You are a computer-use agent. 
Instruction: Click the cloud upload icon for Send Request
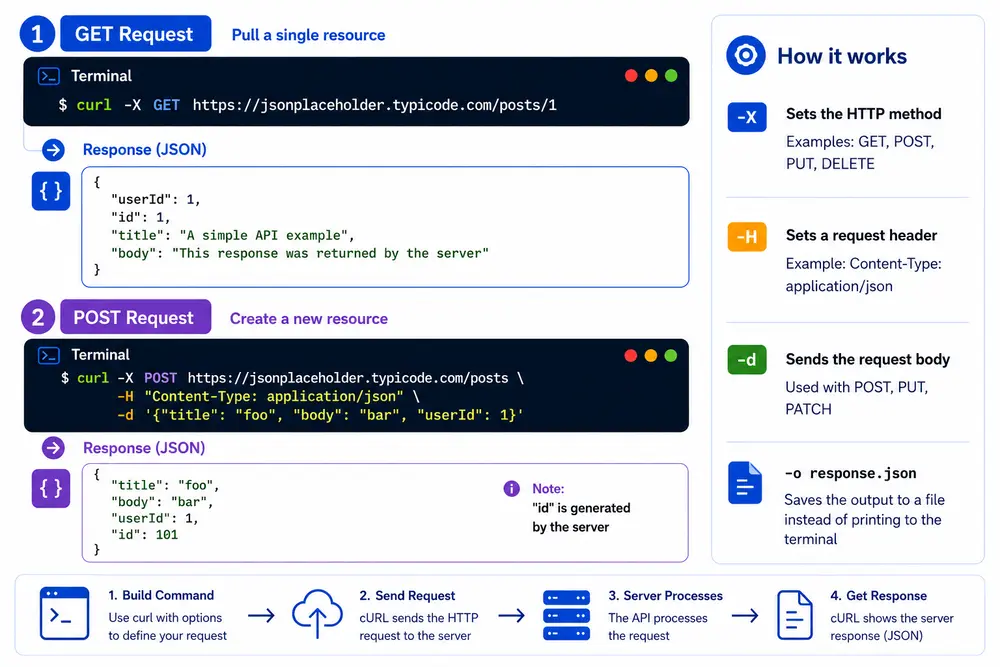coord(317,613)
